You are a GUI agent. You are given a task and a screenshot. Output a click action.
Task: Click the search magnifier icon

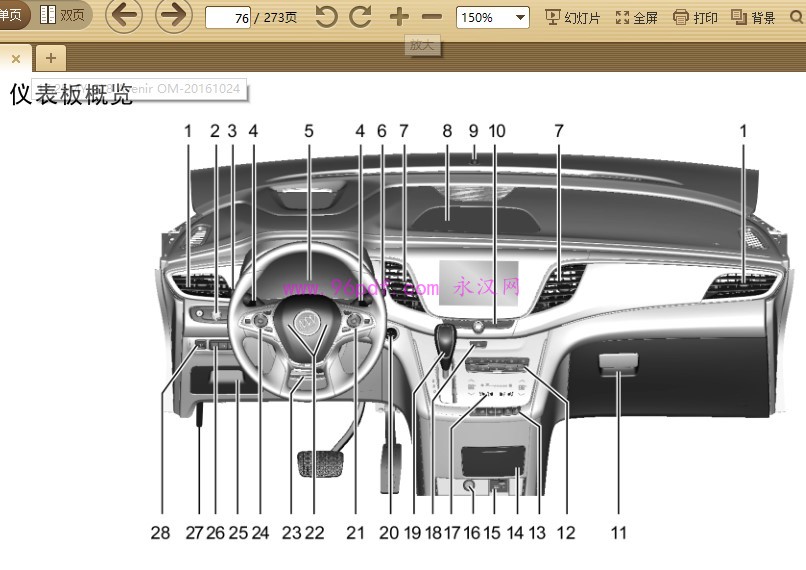pyautogui.click(x=797, y=17)
